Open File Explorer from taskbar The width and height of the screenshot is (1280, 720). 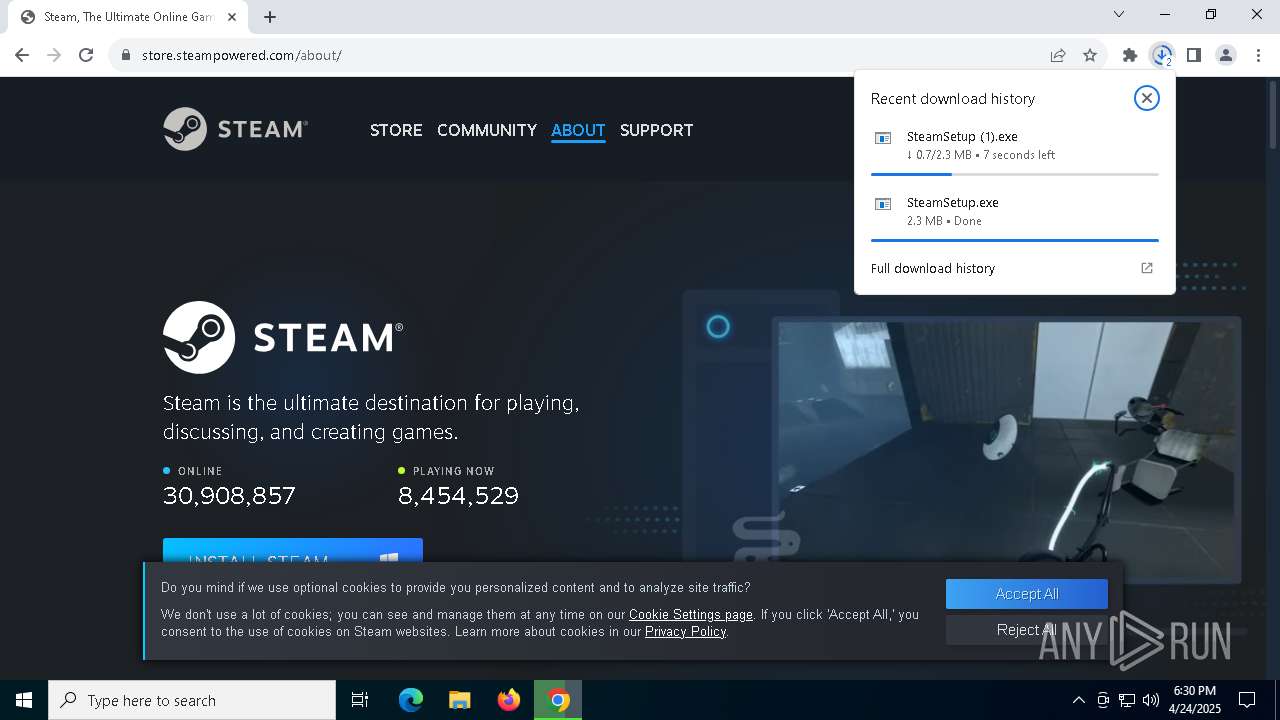[x=460, y=700]
